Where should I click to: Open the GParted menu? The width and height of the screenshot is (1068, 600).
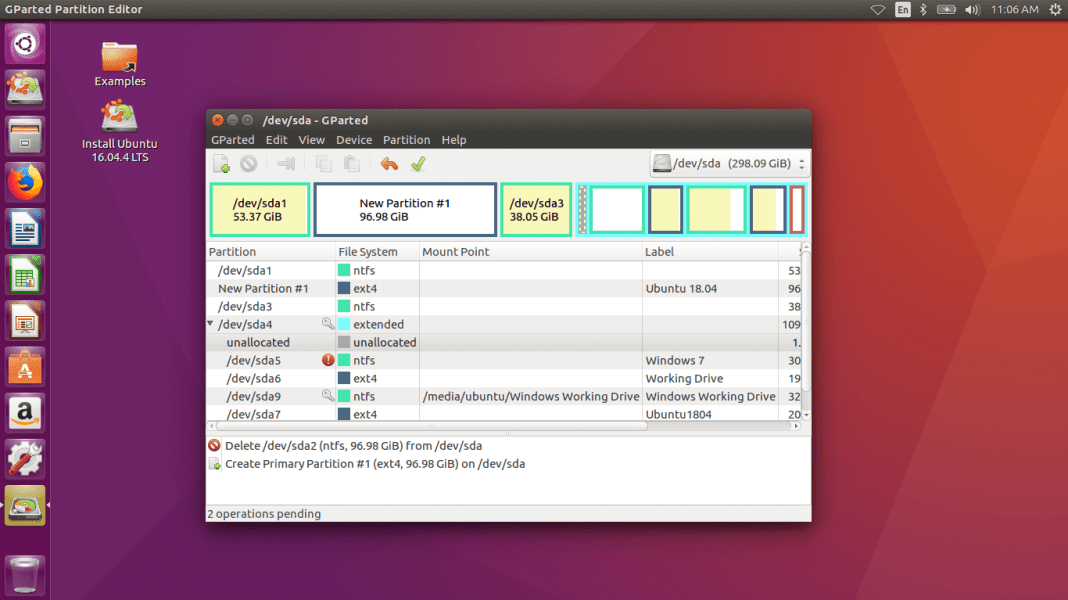pyautogui.click(x=232, y=139)
